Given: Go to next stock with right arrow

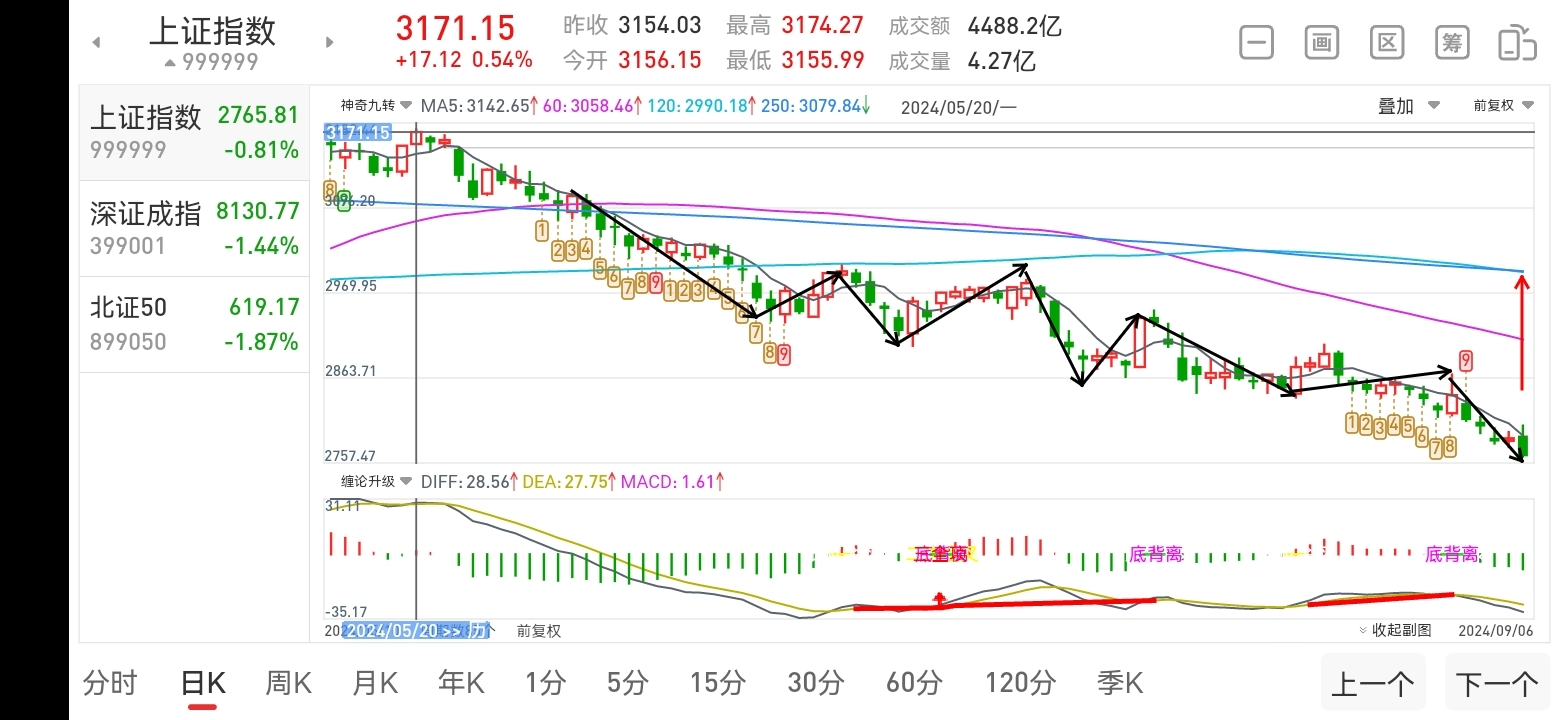Looking at the screenshot, I should [x=329, y=42].
